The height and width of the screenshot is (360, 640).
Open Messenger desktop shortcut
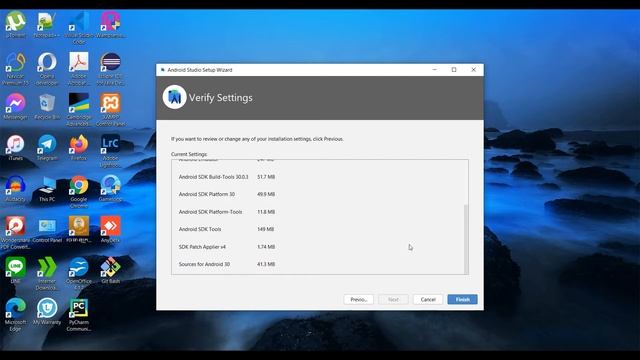pyautogui.click(x=16, y=107)
